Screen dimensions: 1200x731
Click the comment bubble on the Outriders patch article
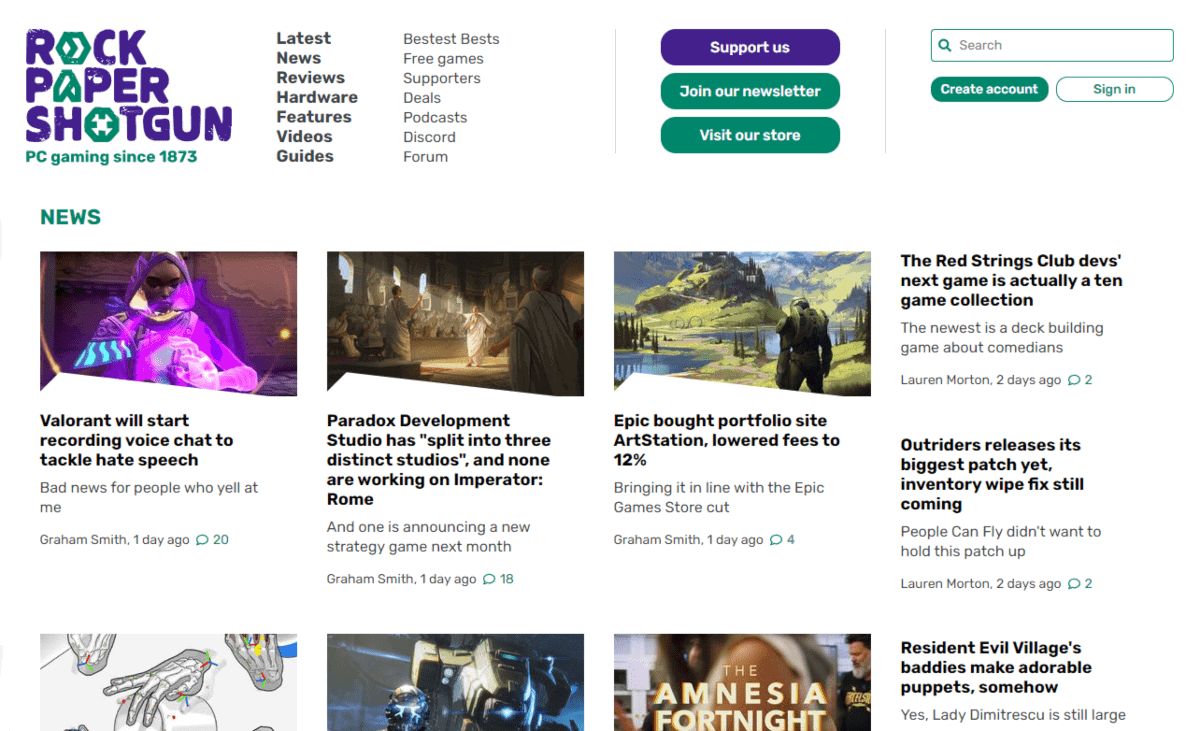point(1079,583)
